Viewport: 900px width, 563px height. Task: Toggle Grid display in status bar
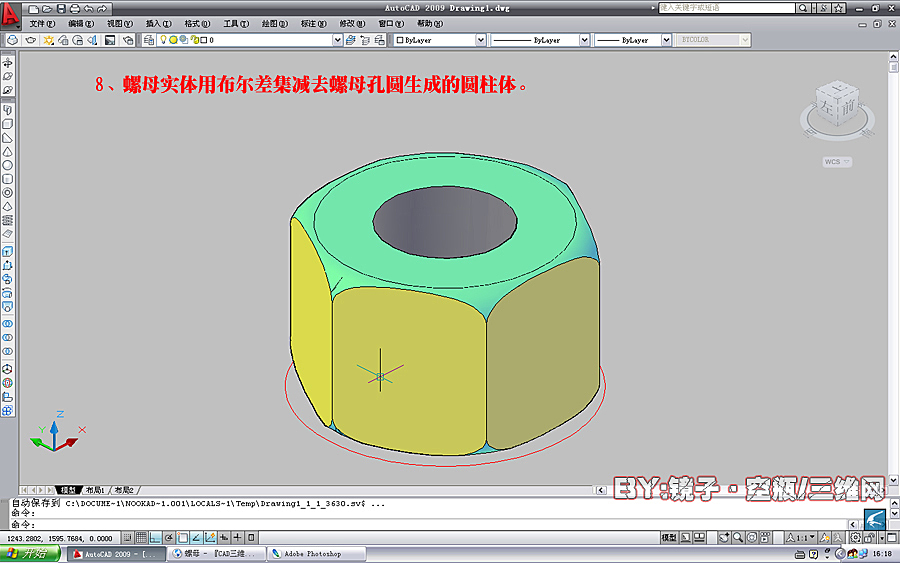[x=141, y=538]
